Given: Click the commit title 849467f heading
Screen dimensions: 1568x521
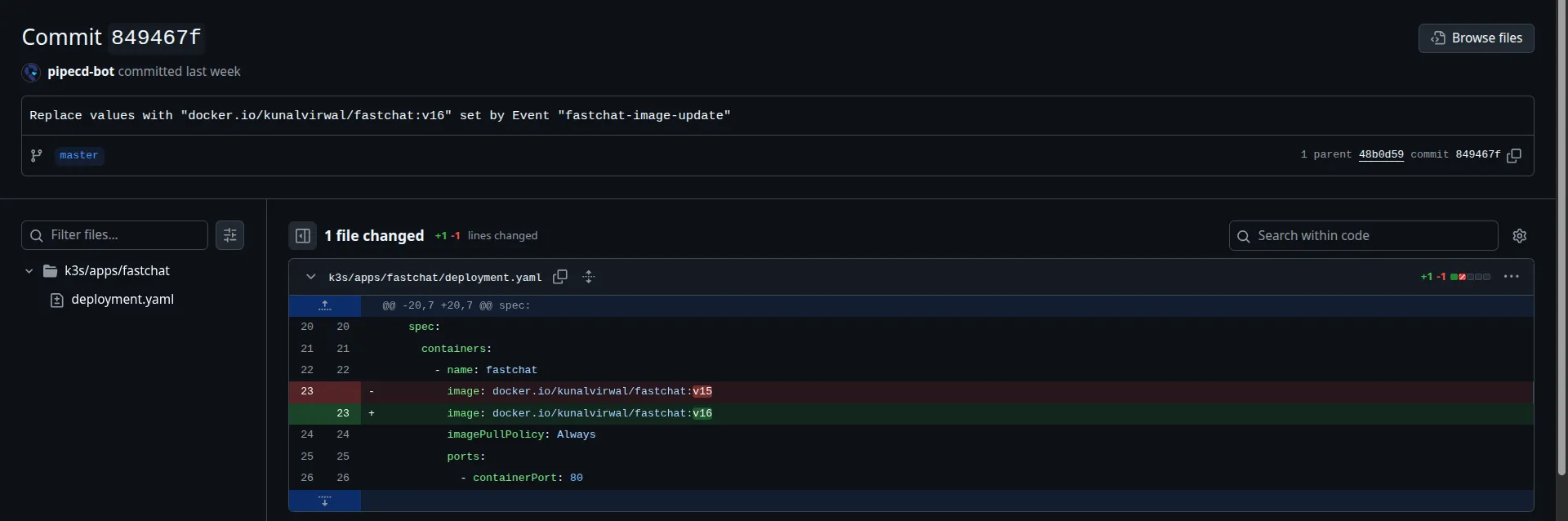Looking at the screenshot, I should 112,38.
